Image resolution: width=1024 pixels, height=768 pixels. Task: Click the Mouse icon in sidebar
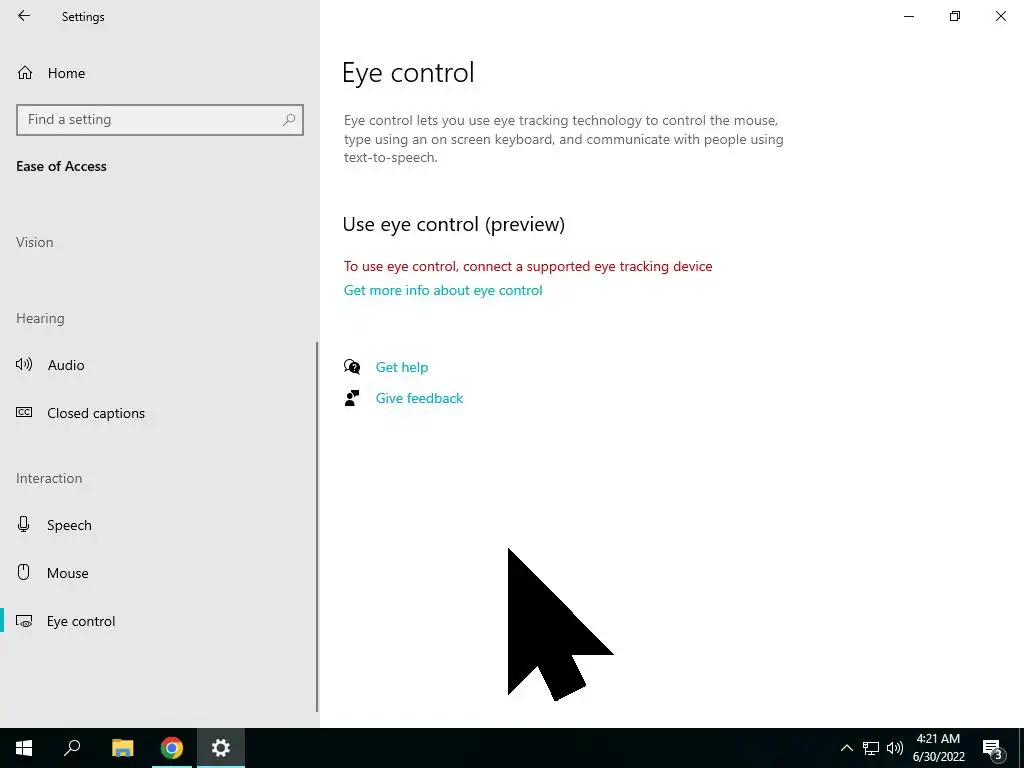(24, 572)
